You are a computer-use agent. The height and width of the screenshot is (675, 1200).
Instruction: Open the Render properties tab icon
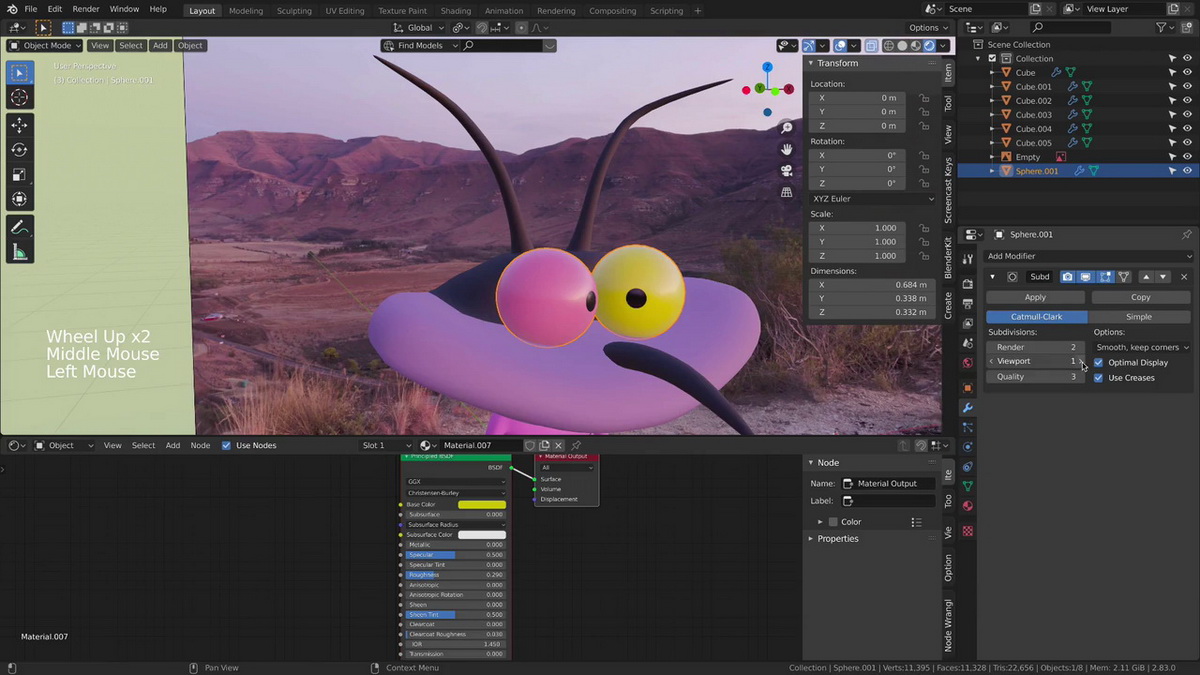click(x=968, y=284)
